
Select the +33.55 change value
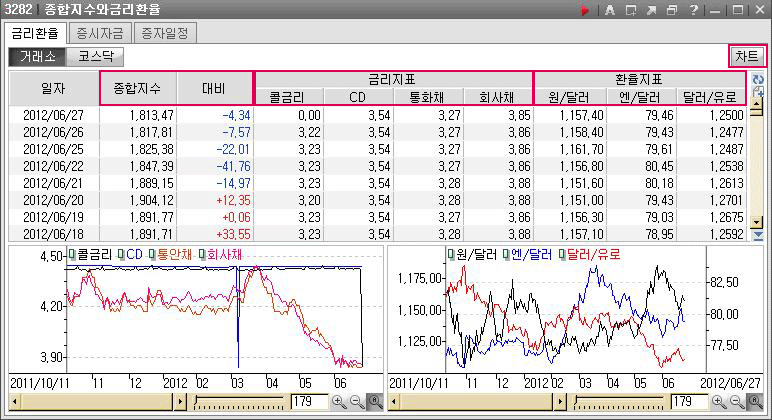coord(233,234)
